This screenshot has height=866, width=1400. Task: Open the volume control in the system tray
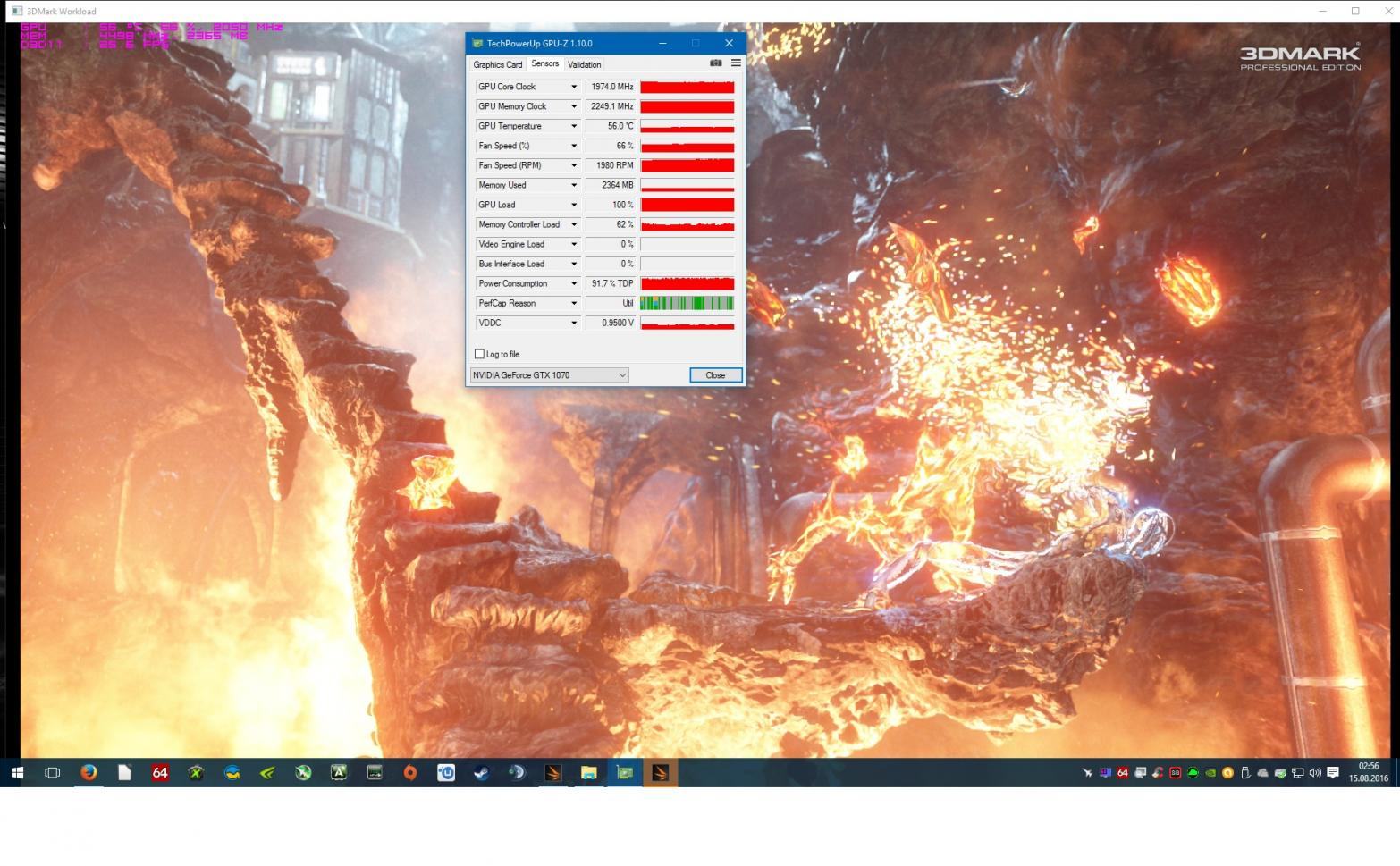point(1315,773)
